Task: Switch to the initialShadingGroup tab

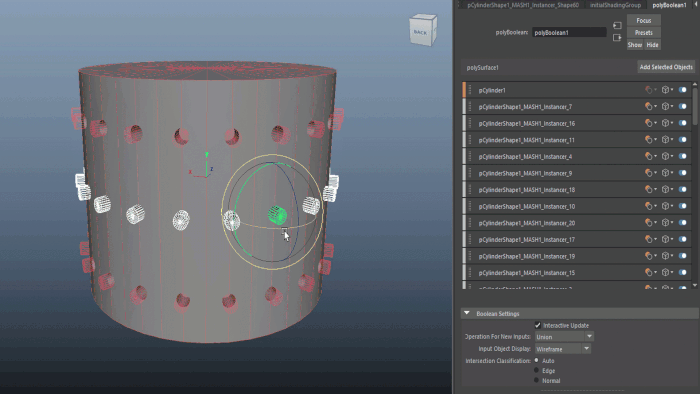Action: tap(615, 5)
